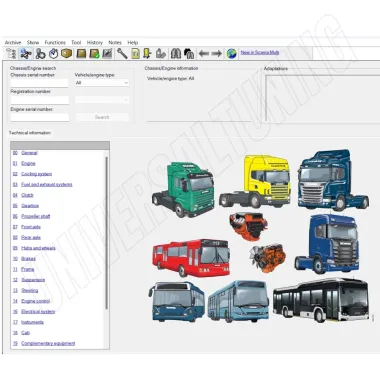
Task: Click the bottle toolbar icon
Action: point(161,53)
